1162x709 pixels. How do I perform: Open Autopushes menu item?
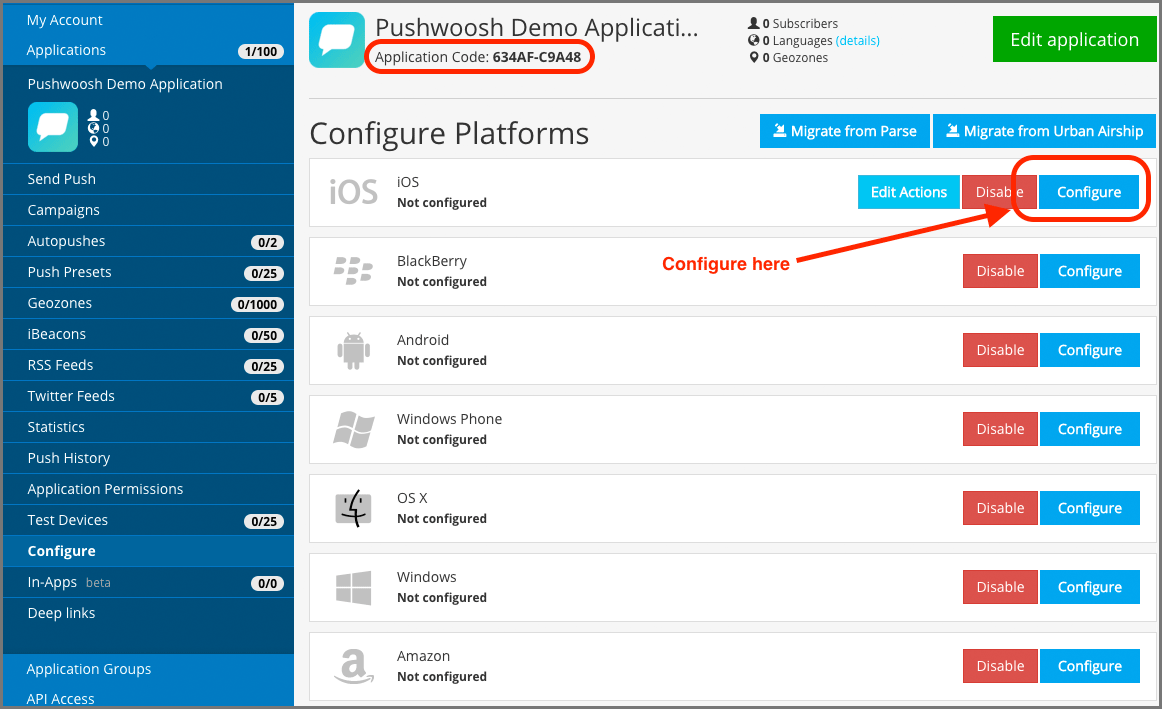[148, 241]
